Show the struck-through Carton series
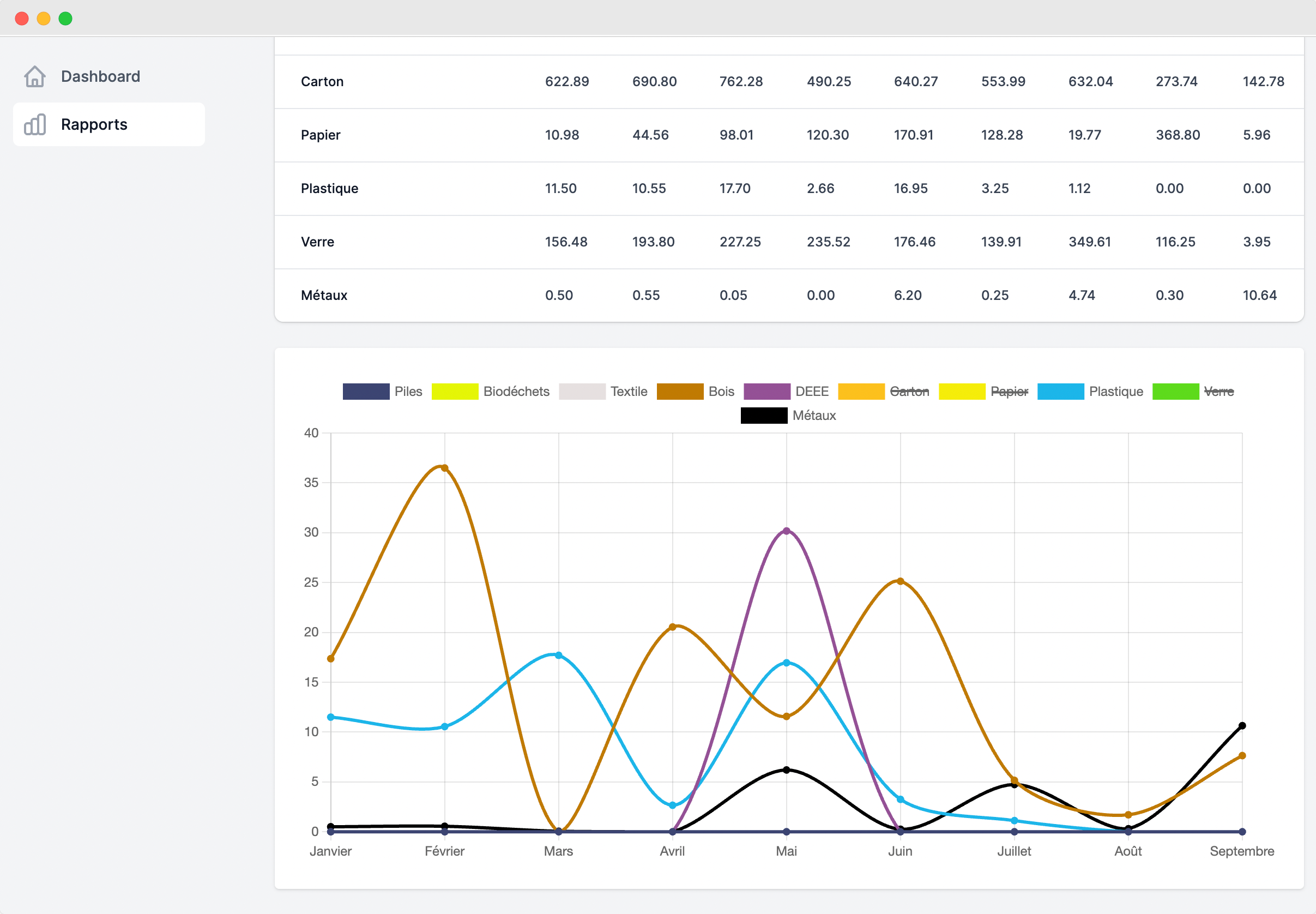 (909, 391)
